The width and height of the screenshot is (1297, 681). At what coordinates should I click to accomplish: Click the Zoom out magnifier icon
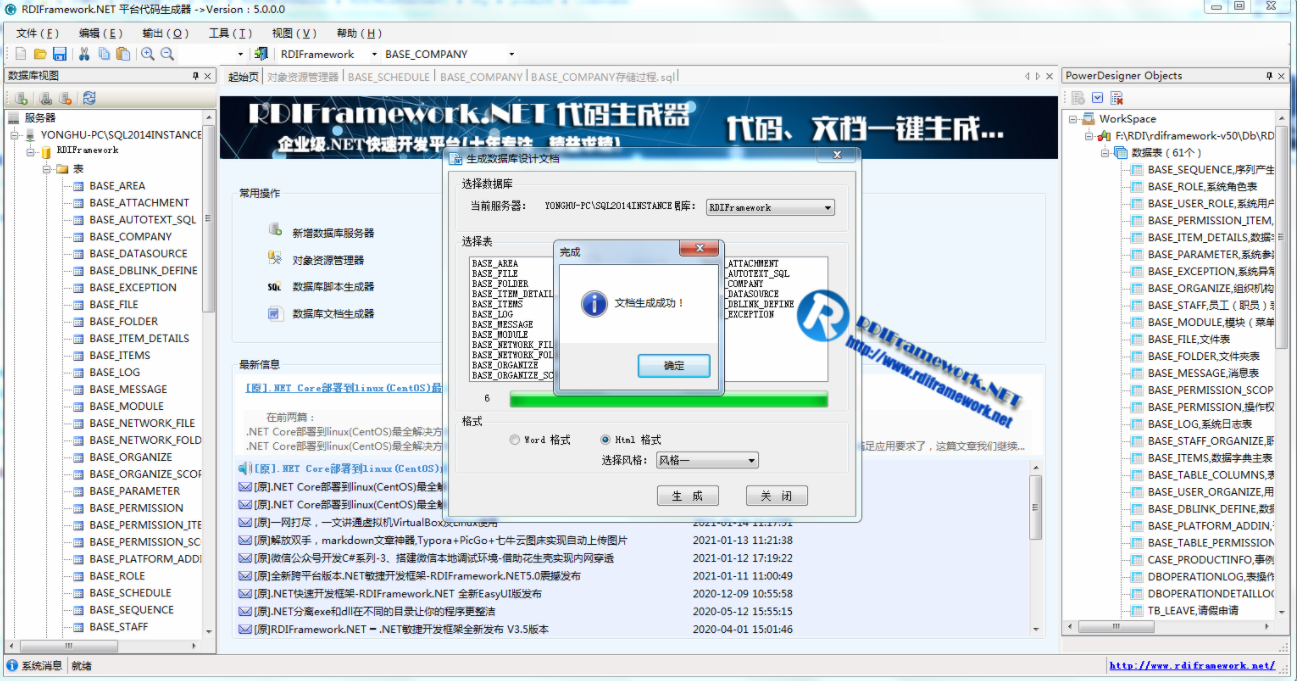click(167, 54)
